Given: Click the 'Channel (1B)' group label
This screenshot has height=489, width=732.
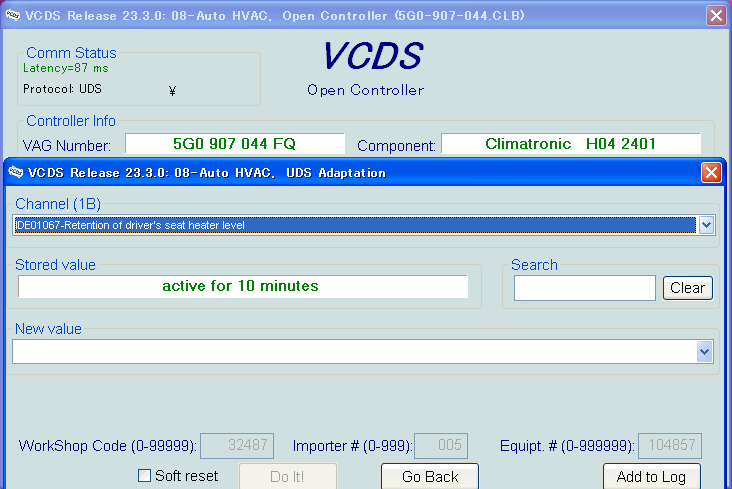Looking at the screenshot, I should (58, 204).
